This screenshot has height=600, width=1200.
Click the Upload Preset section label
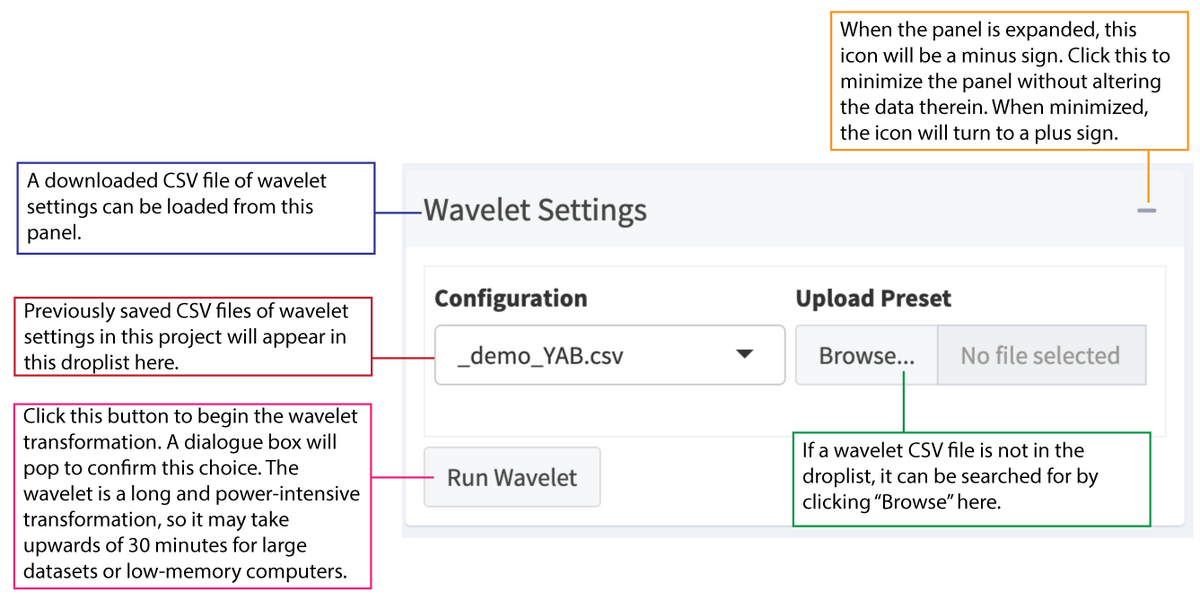pos(873,298)
